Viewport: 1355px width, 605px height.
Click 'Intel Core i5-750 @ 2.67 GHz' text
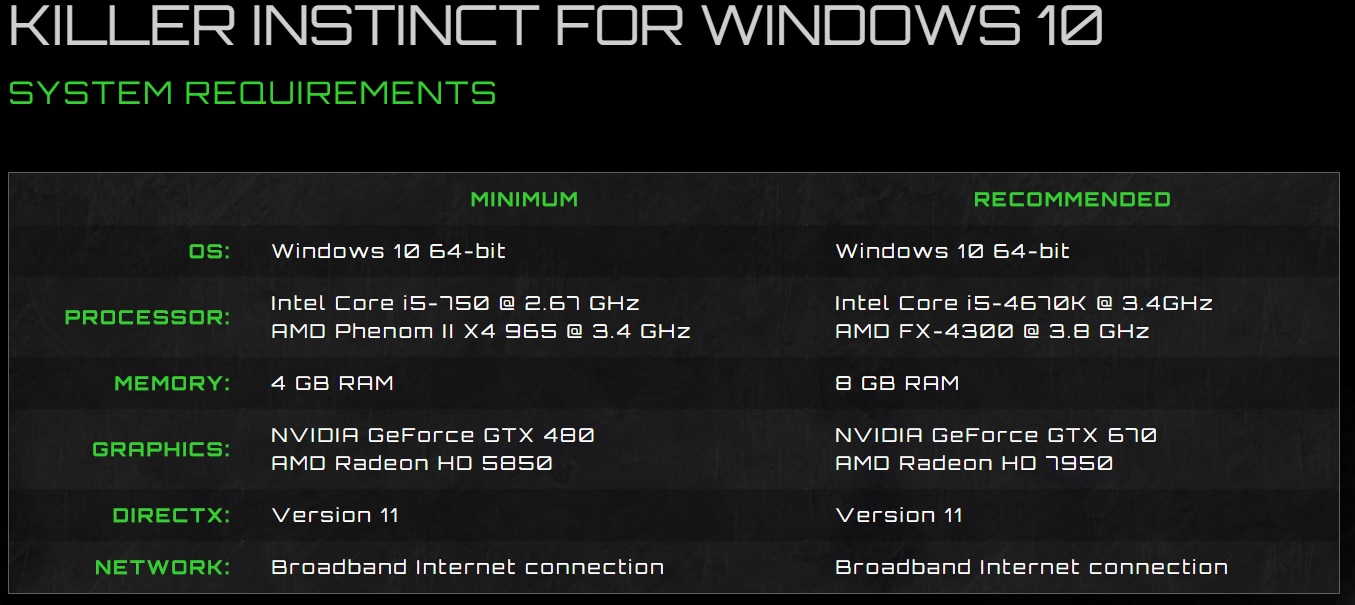tap(455, 302)
